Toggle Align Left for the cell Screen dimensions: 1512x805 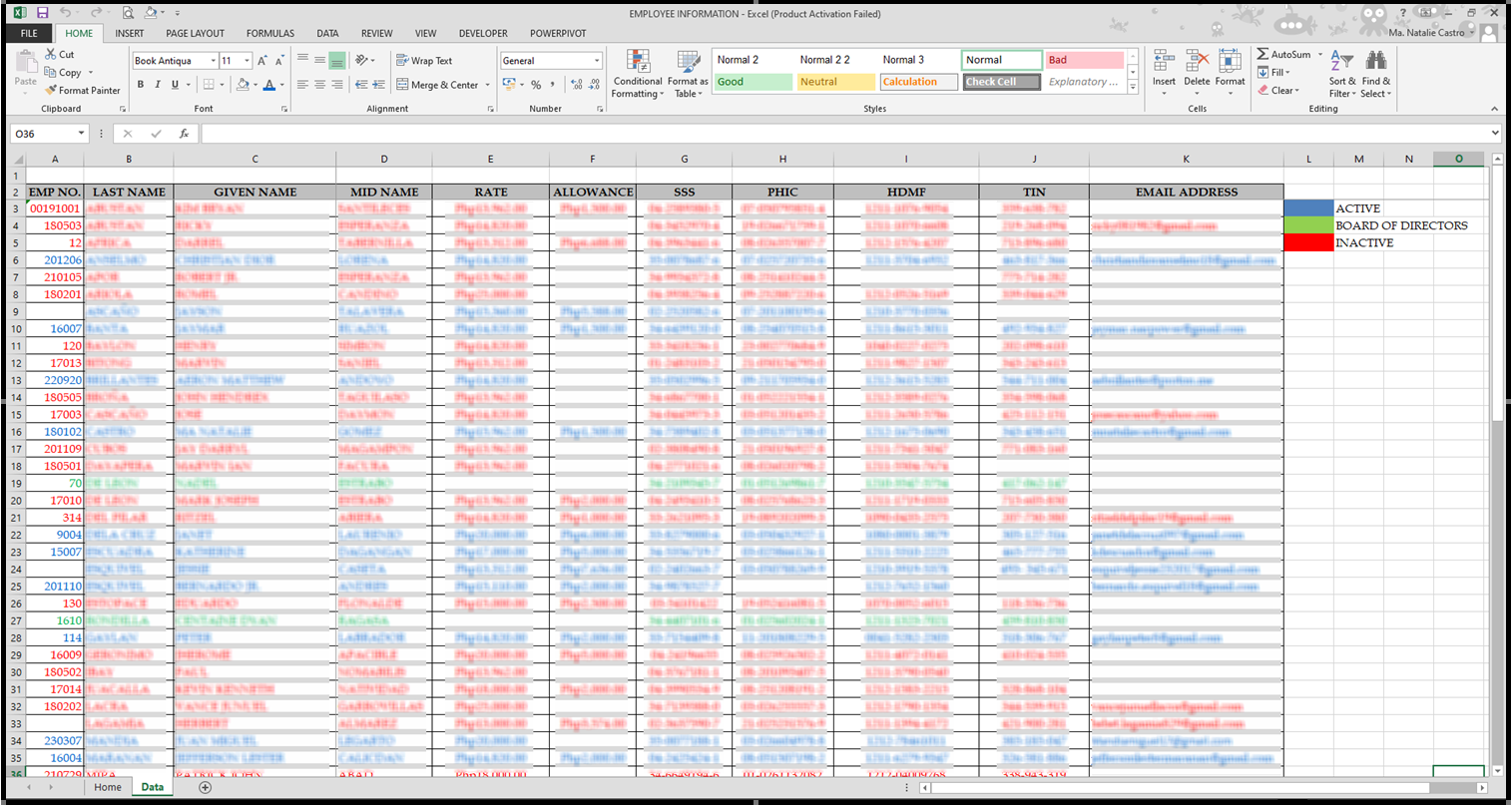coord(303,85)
